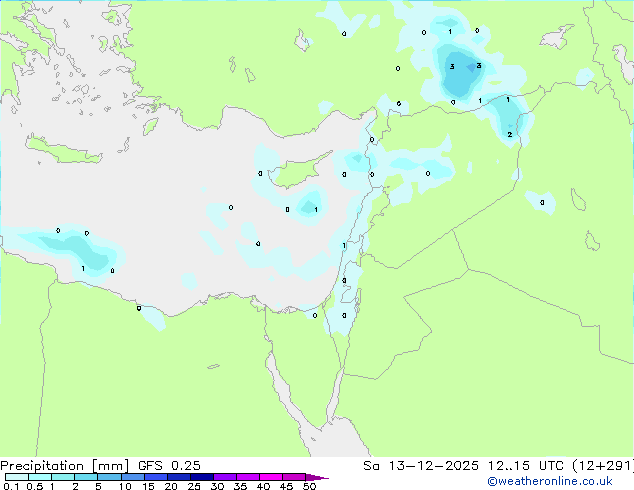634x490 pixels.
Task: Click the '2' precipitation value on the map
Action: (509, 135)
